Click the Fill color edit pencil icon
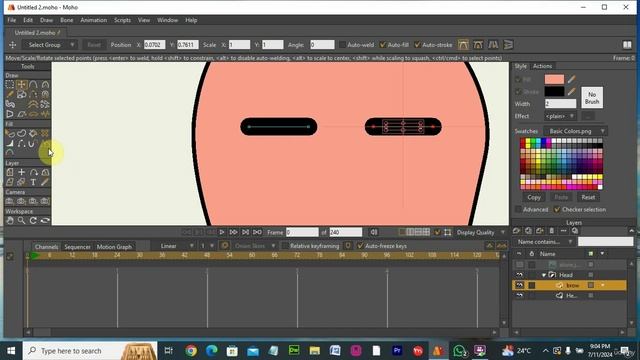This screenshot has width=640, height=360. (571, 79)
